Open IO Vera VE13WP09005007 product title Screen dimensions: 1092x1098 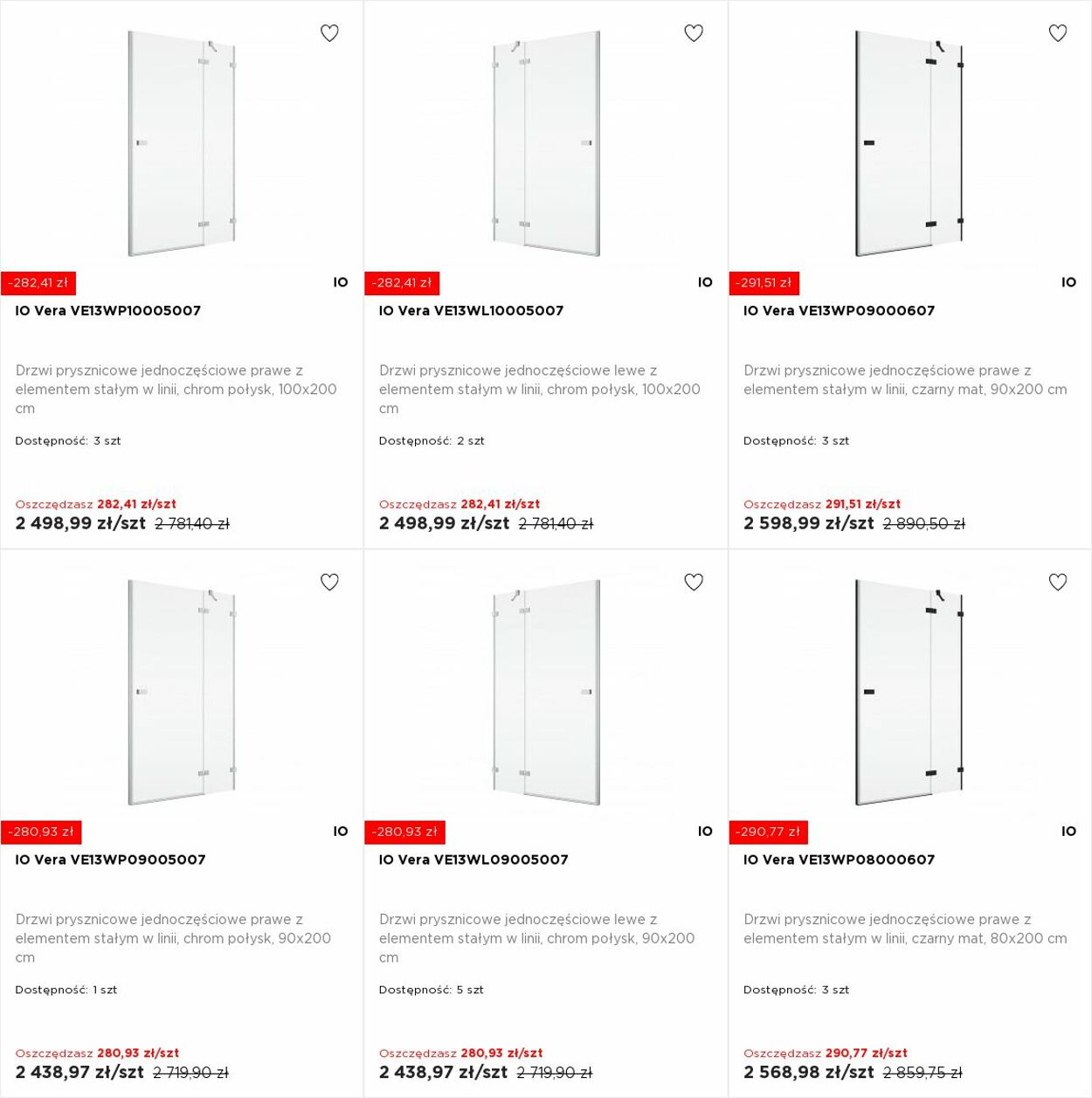tap(111, 860)
